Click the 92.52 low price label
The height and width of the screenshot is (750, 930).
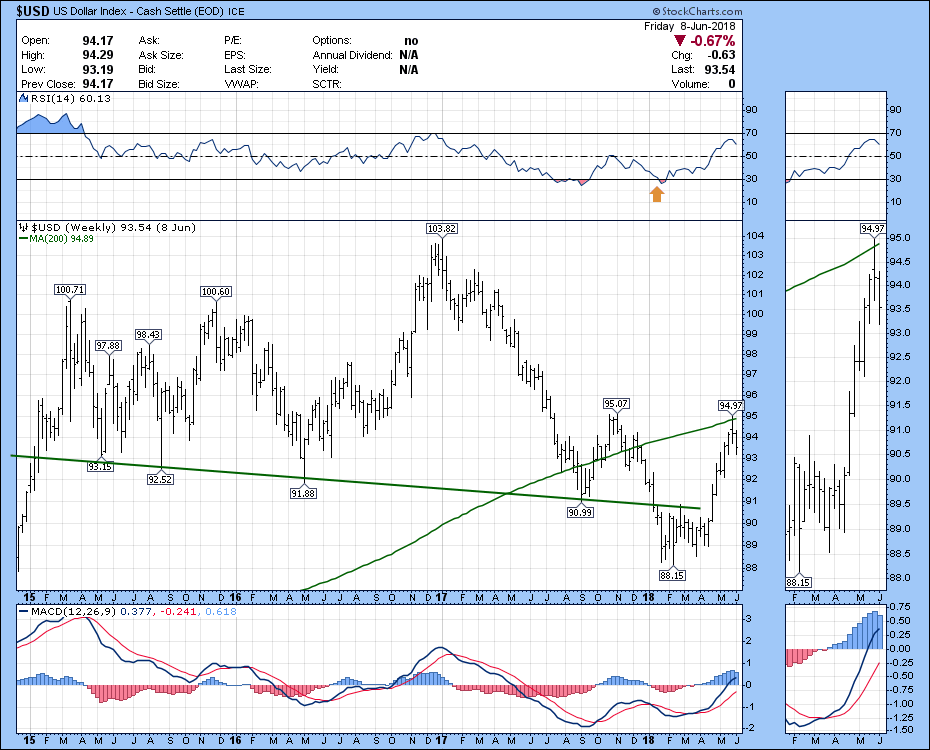click(161, 479)
